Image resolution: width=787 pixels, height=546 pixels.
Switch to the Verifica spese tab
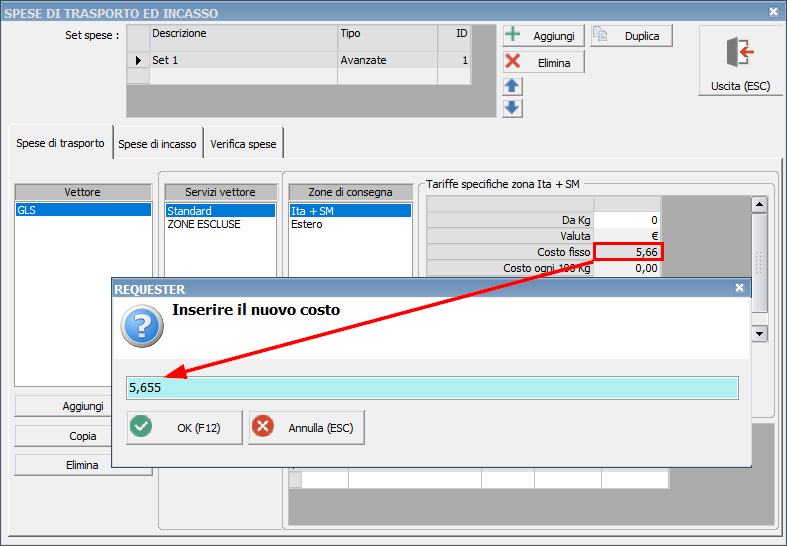(243, 144)
